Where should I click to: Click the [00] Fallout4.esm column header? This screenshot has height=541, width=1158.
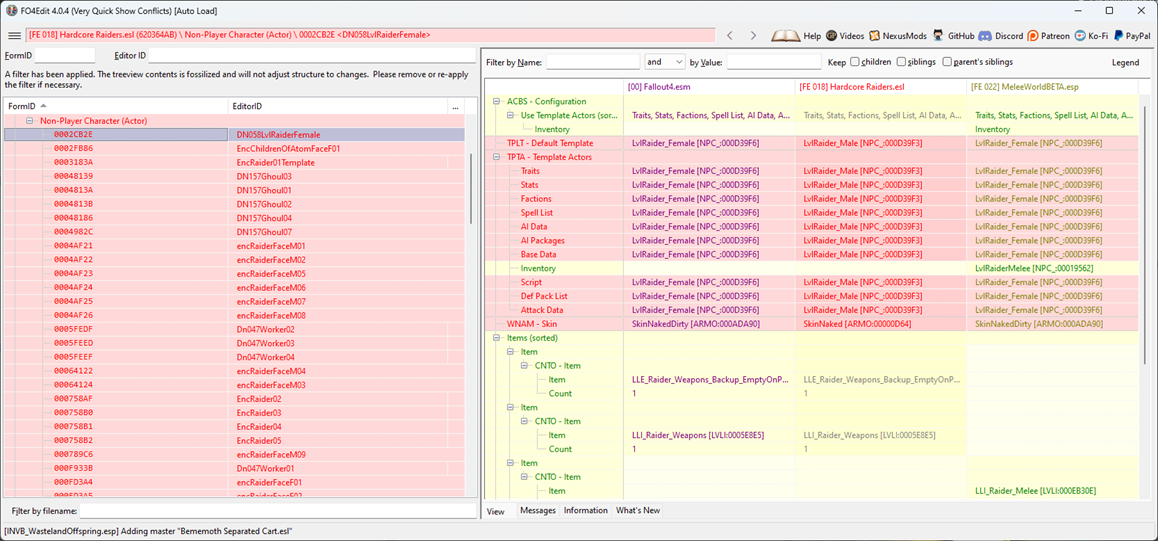tap(710, 87)
